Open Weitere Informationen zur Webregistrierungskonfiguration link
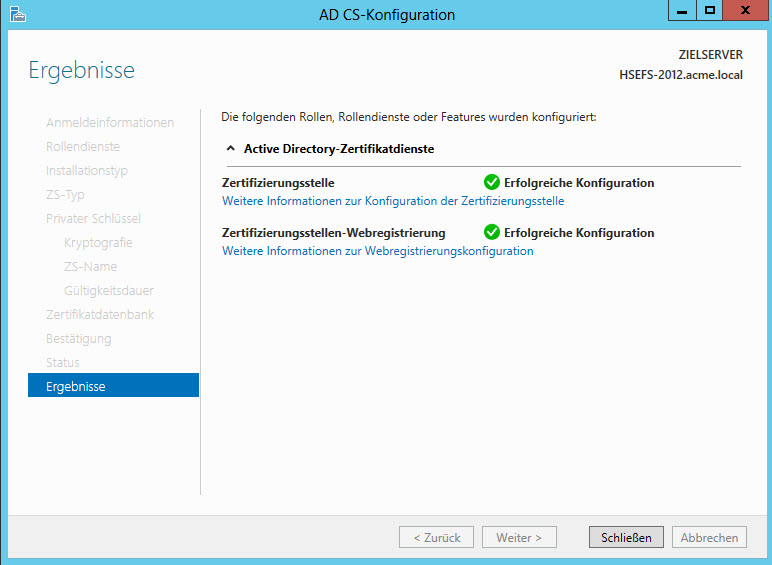Viewport: 772px width, 565px height. (x=378, y=251)
